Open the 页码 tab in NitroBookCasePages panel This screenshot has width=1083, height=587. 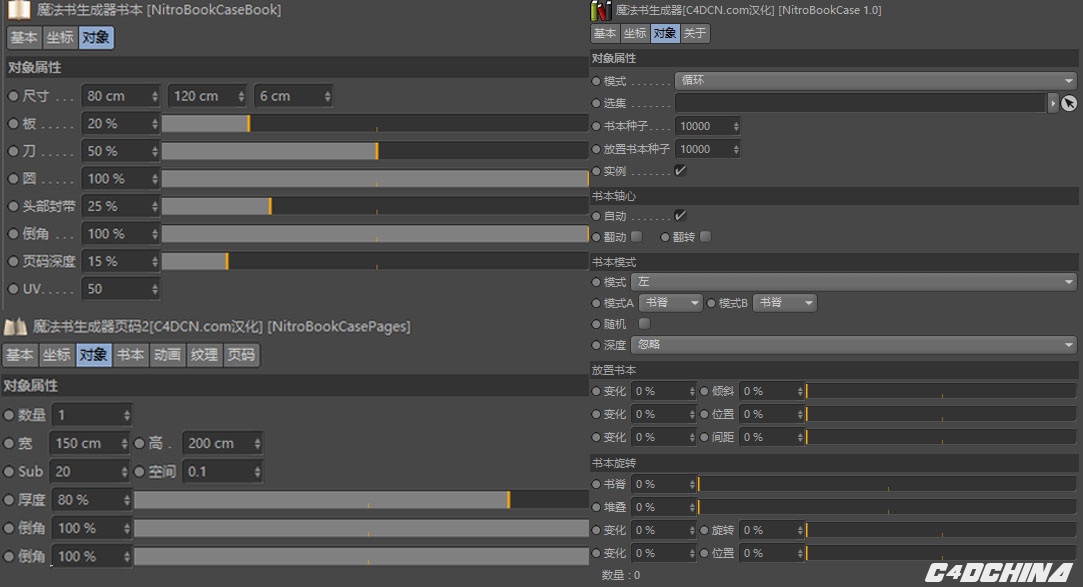[241, 355]
